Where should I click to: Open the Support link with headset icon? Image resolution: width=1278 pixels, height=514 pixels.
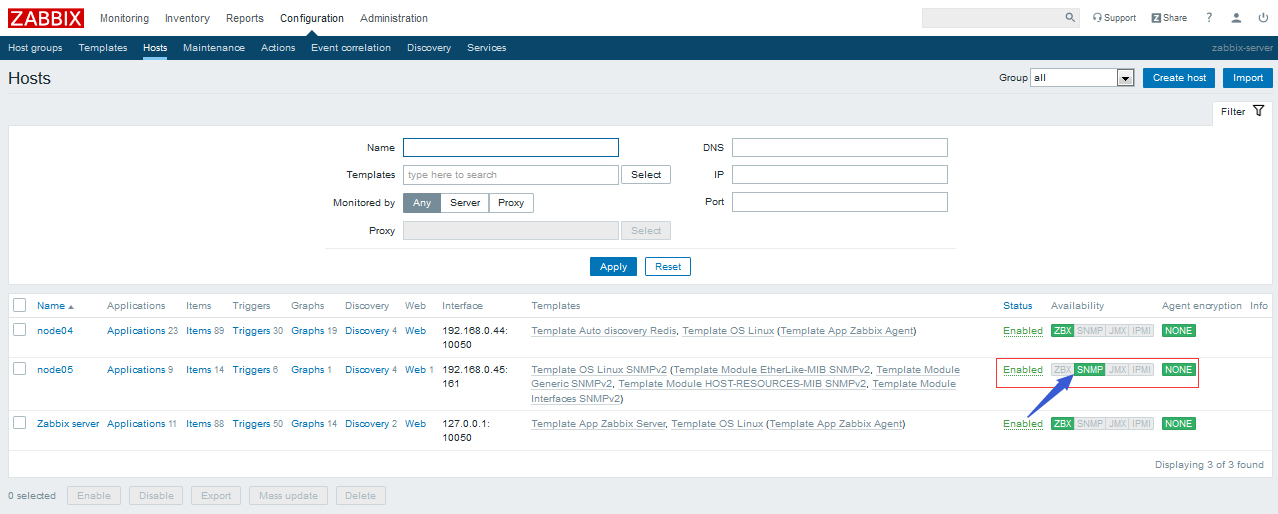click(x=1114, y=18)
